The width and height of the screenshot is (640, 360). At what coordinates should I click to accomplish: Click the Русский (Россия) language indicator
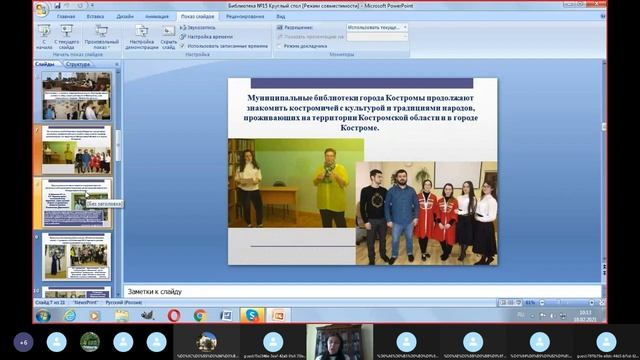(x=124, y=302)
